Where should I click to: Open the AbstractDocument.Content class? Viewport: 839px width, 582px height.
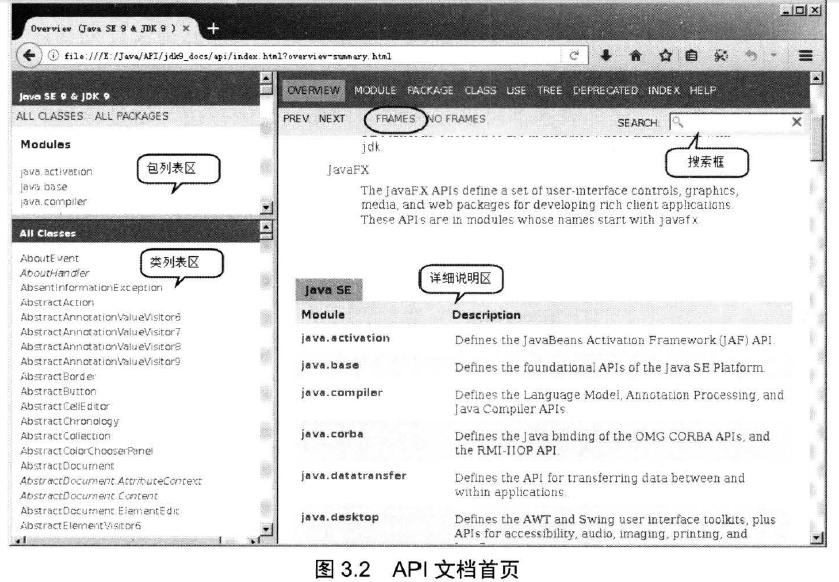89,496
